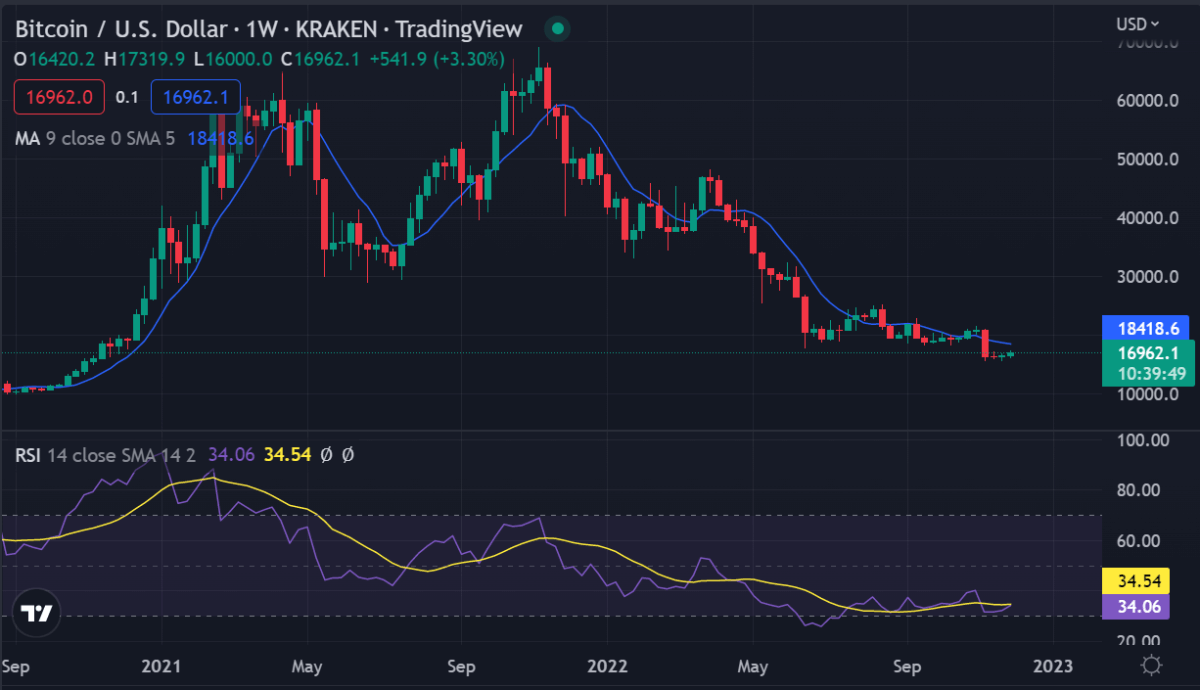Select the MA 9 close indicator legend
The image size is (1200, 690).
click(95, 138)
